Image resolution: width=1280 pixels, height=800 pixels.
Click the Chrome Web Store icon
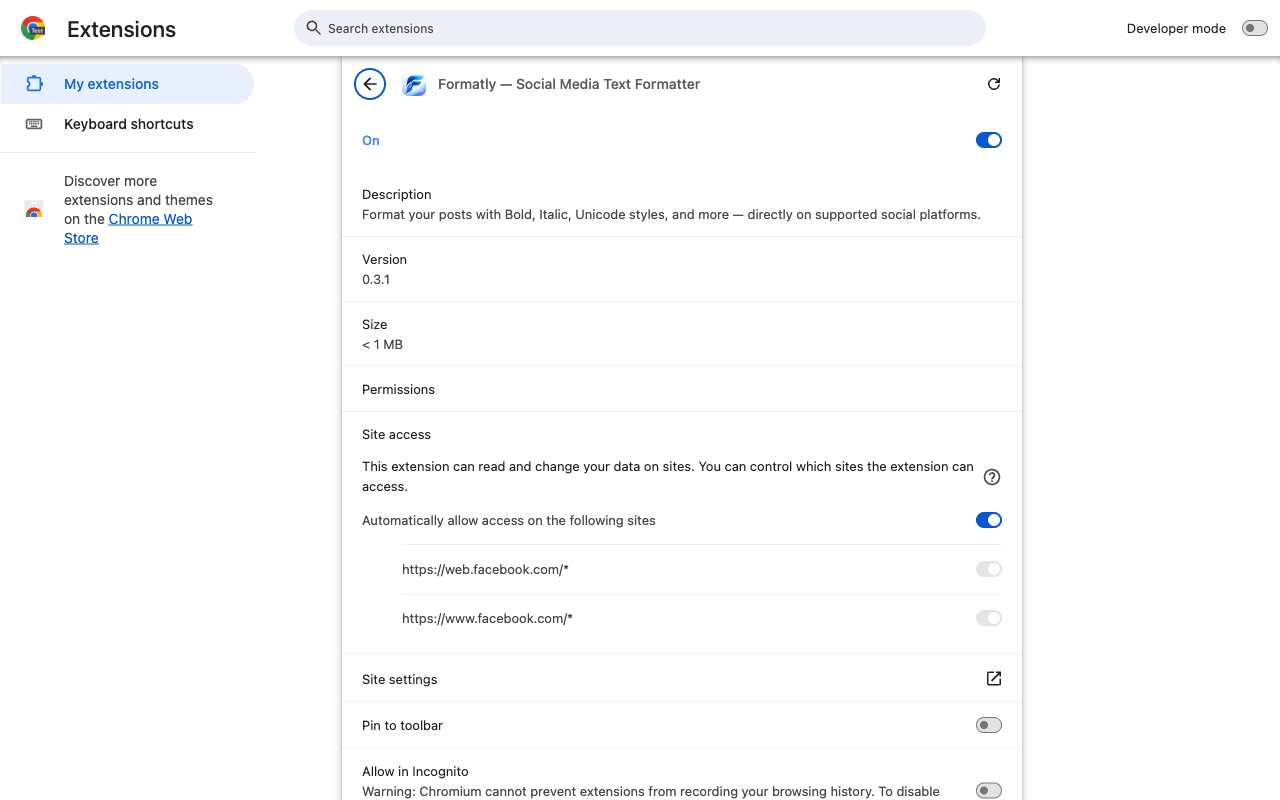coord(34,210)
